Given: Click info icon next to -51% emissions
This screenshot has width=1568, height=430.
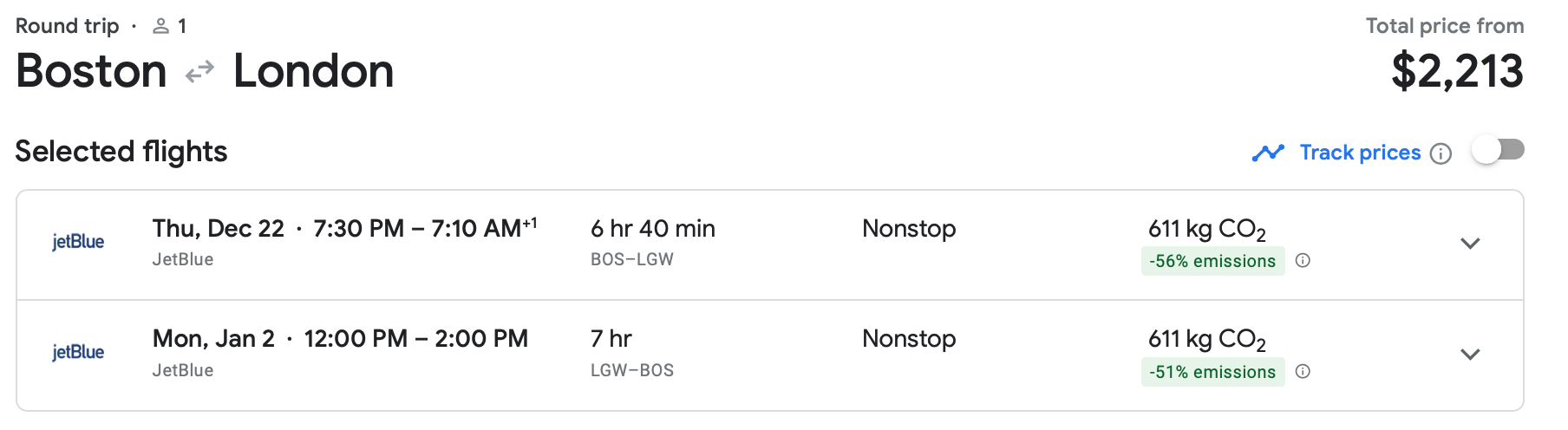Looking at the screenshot, I should click(1303, 372).
